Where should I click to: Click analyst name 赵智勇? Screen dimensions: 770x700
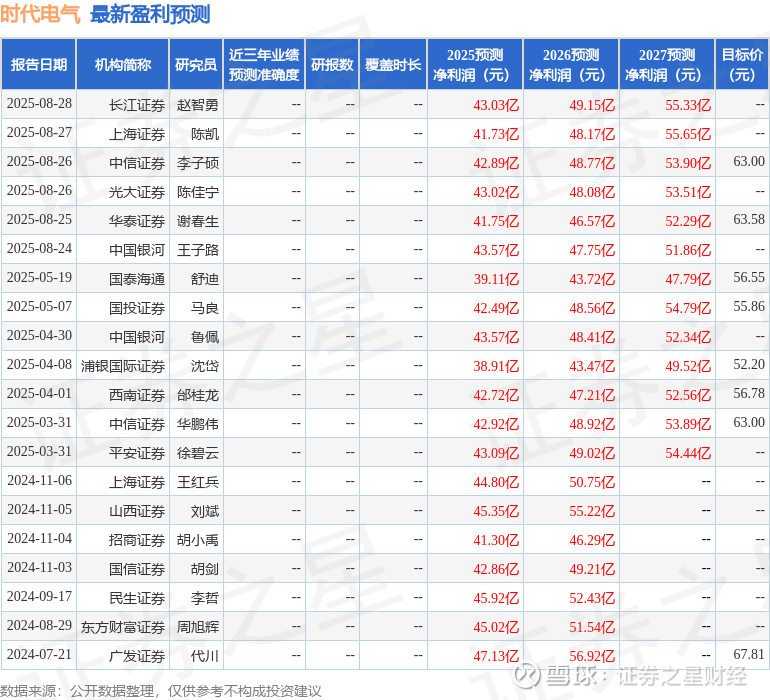click(x=197, y=105)
